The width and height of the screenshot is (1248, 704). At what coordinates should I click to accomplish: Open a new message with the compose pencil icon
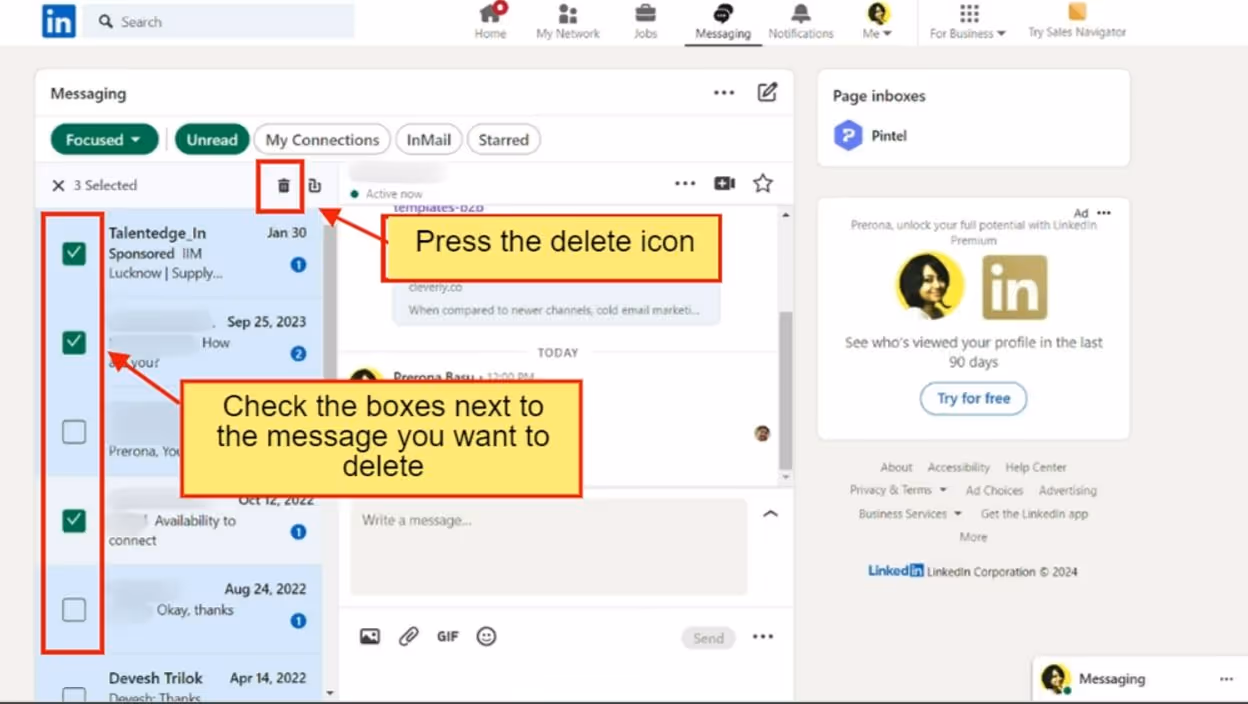(767, 91)
